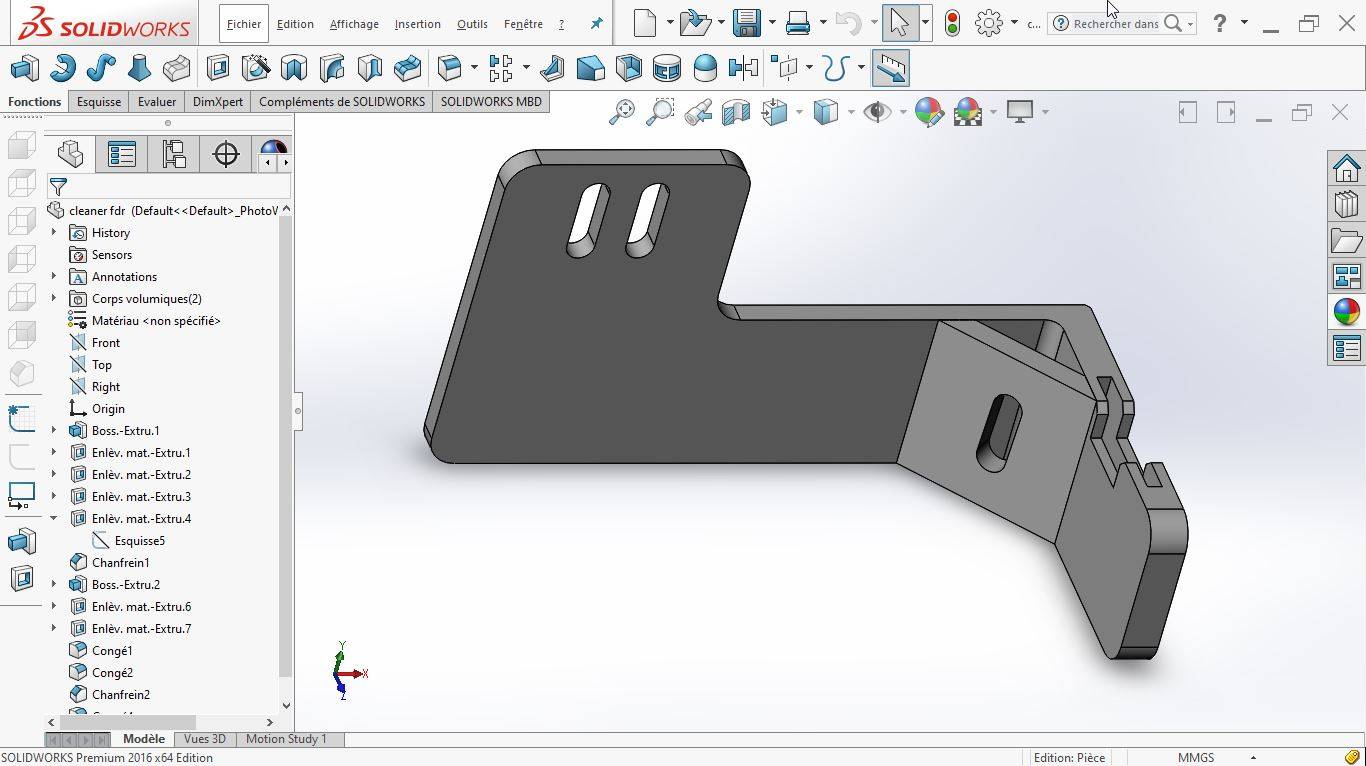Viewport: 1366px width, 766px height.
Task: Expand the Boss.-Extru.1 feature node
Action: point(54,431)
